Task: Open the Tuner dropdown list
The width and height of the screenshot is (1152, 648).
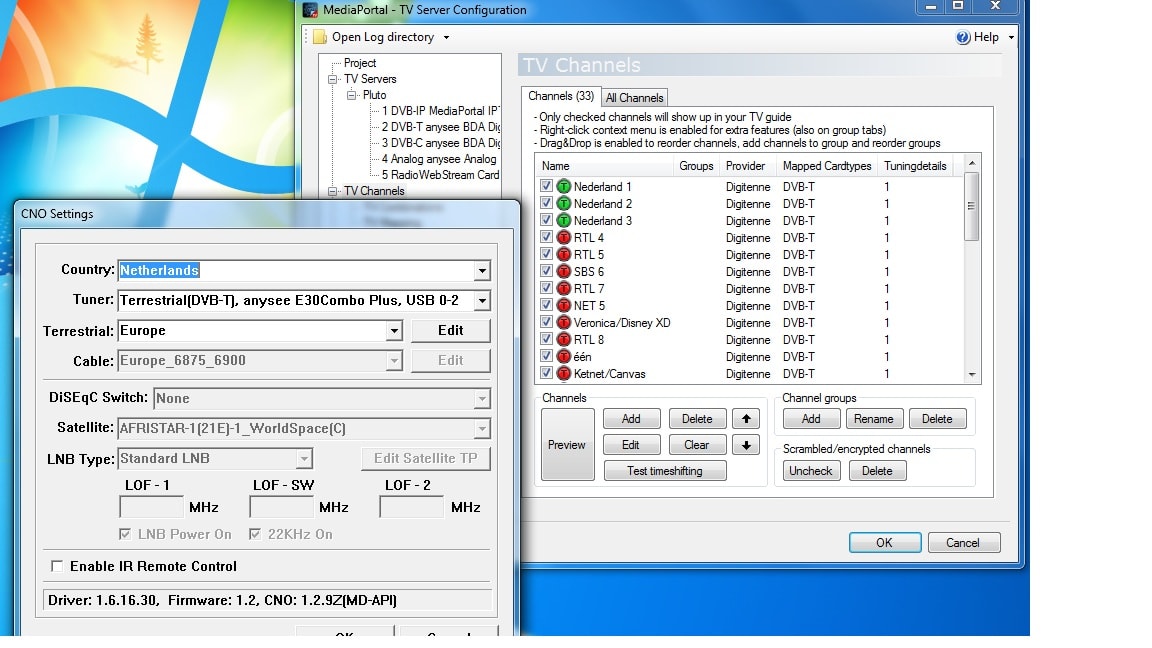Action: tap(481, 300)
